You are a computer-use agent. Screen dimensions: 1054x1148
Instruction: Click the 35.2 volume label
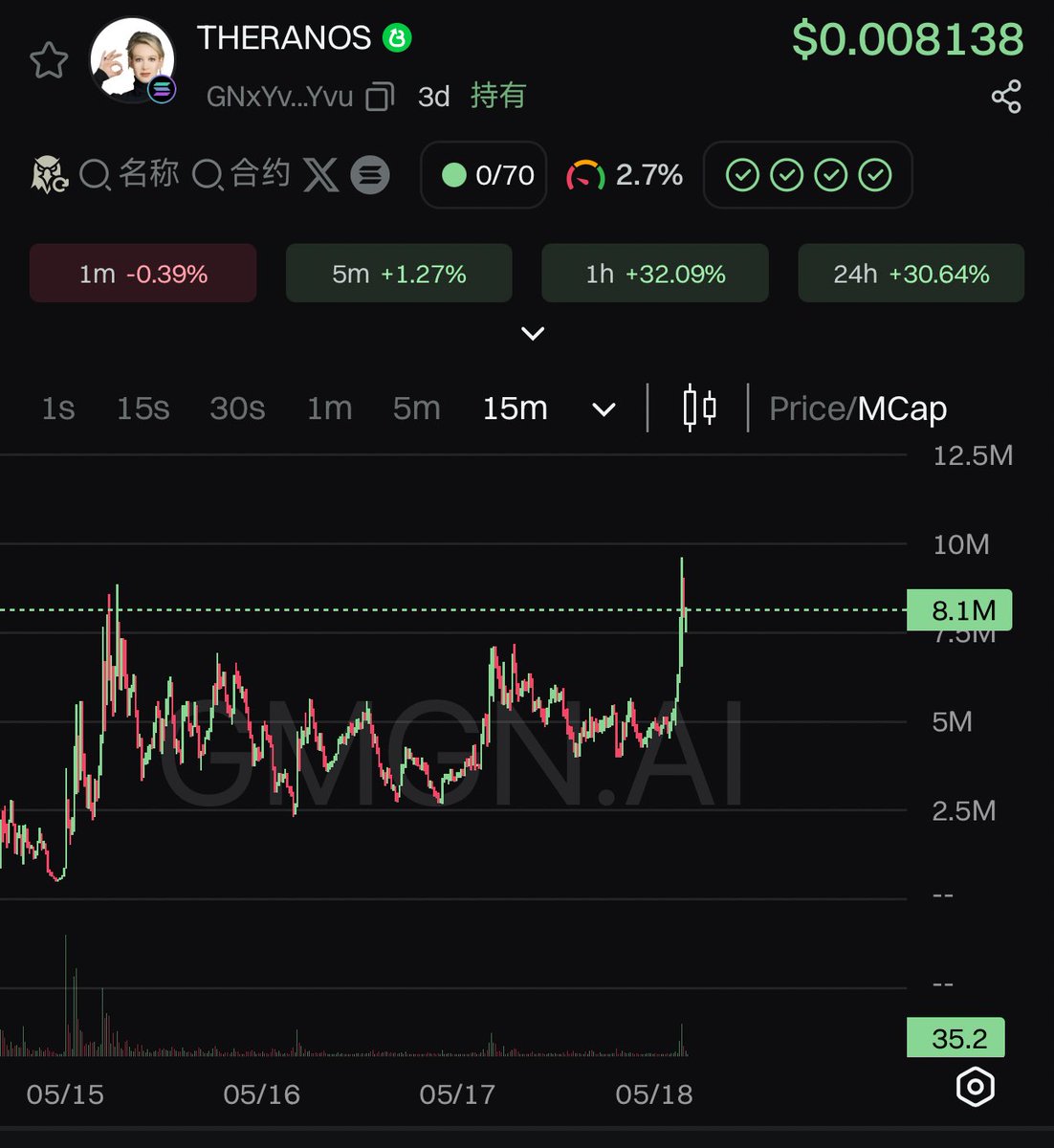955,1038
